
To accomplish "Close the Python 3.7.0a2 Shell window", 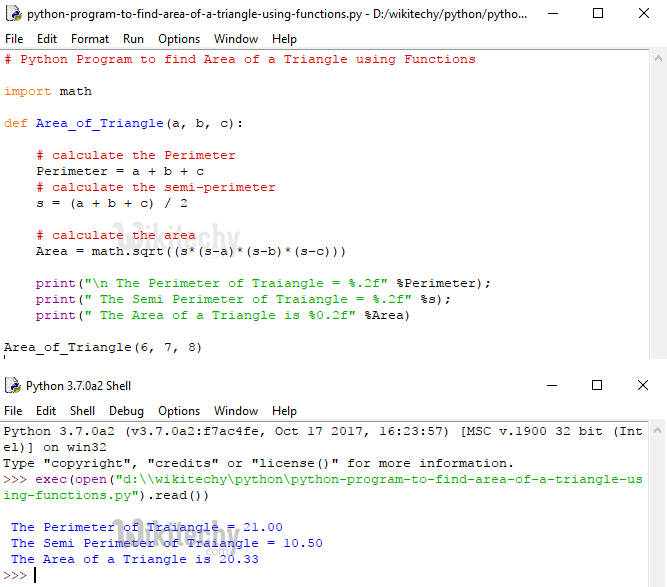I will click(x=642, y=386).
